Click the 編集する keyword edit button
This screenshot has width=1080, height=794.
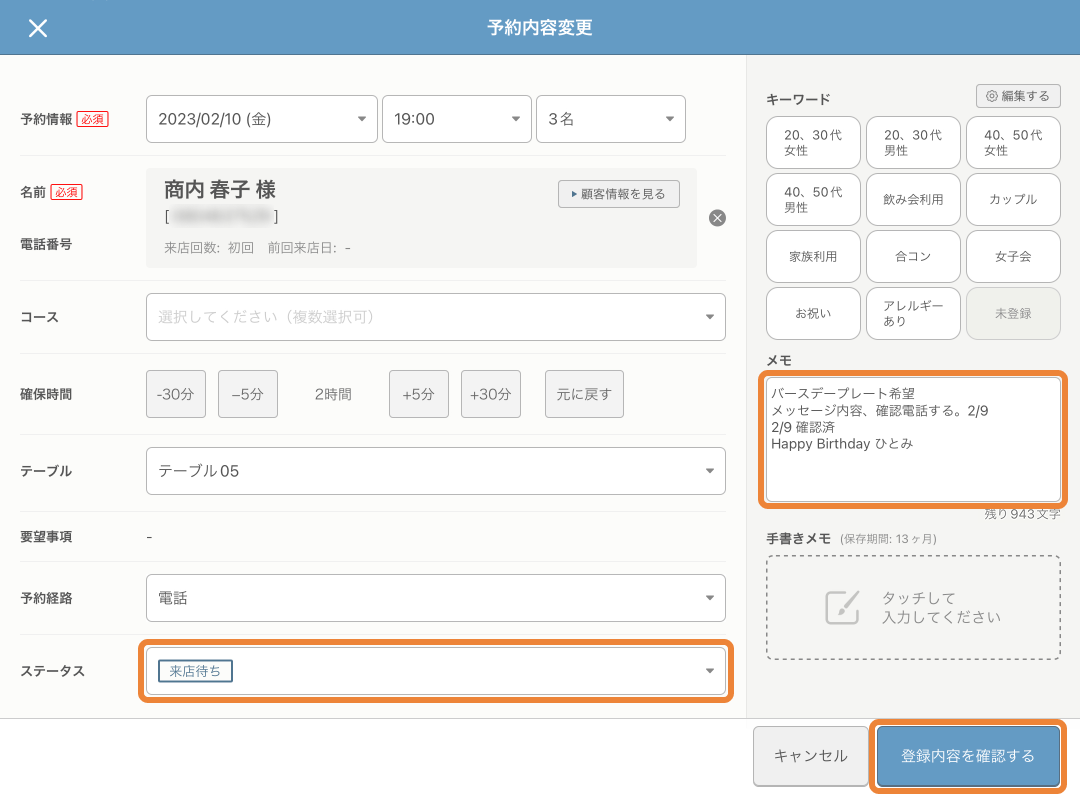pyautogui.click(x=1018, y=96)
